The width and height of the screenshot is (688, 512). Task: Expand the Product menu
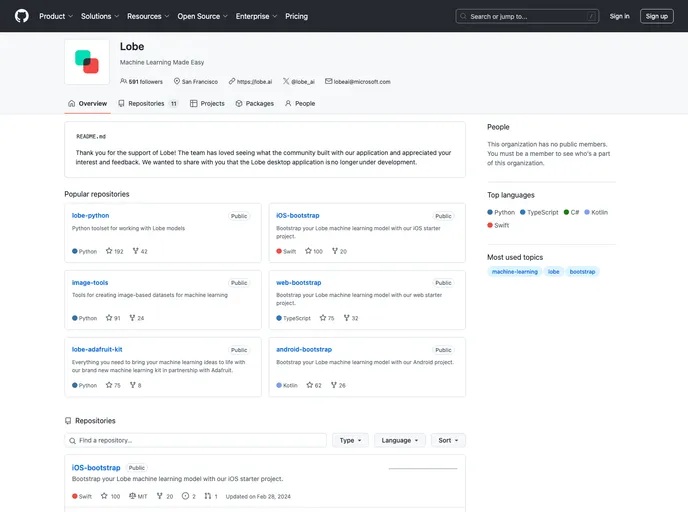[x=56, y=16]
